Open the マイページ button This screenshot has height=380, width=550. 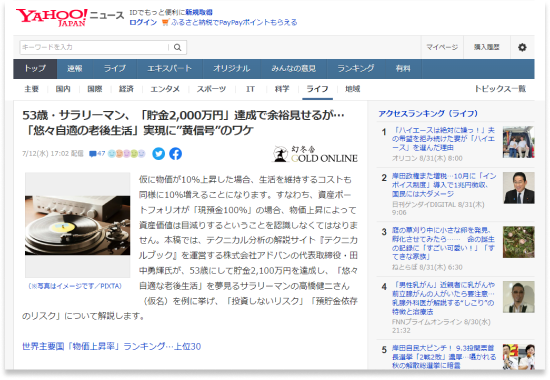[x=442, y=47]
